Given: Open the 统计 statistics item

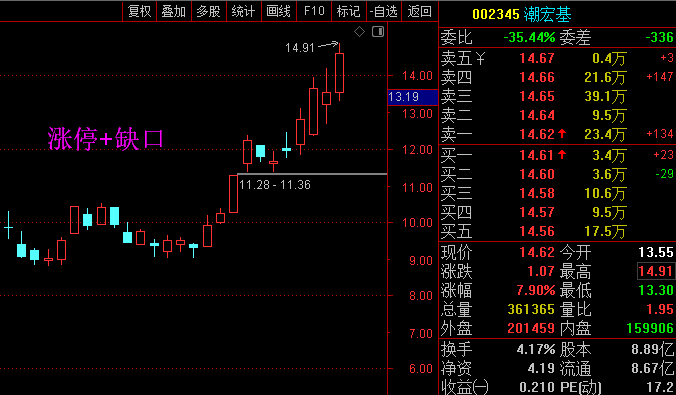Looking at the screenshot, I should pyautogui.click(x=244, y=11).
